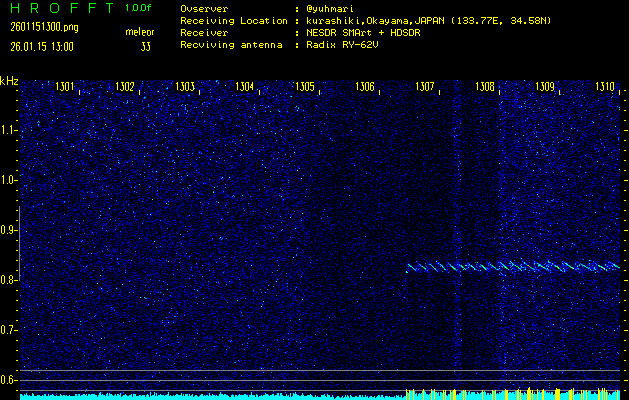Click the 0.8 kHz axis label

(x=8, y=280)
